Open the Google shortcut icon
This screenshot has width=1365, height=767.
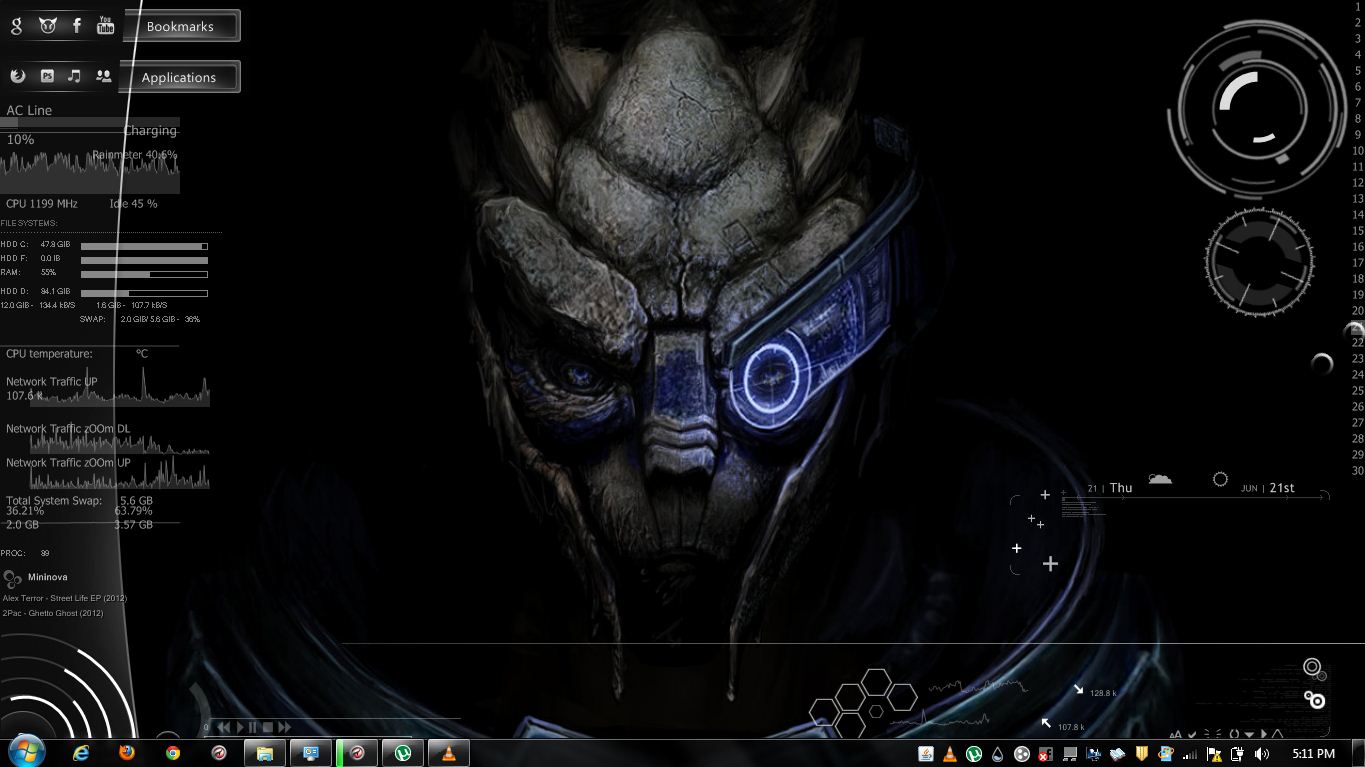click(x=17, y=26)
